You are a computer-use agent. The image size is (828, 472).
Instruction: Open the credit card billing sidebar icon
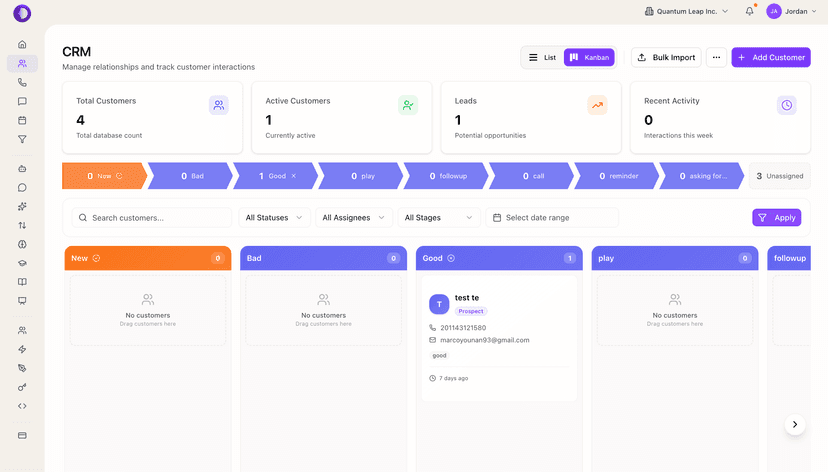22,436
